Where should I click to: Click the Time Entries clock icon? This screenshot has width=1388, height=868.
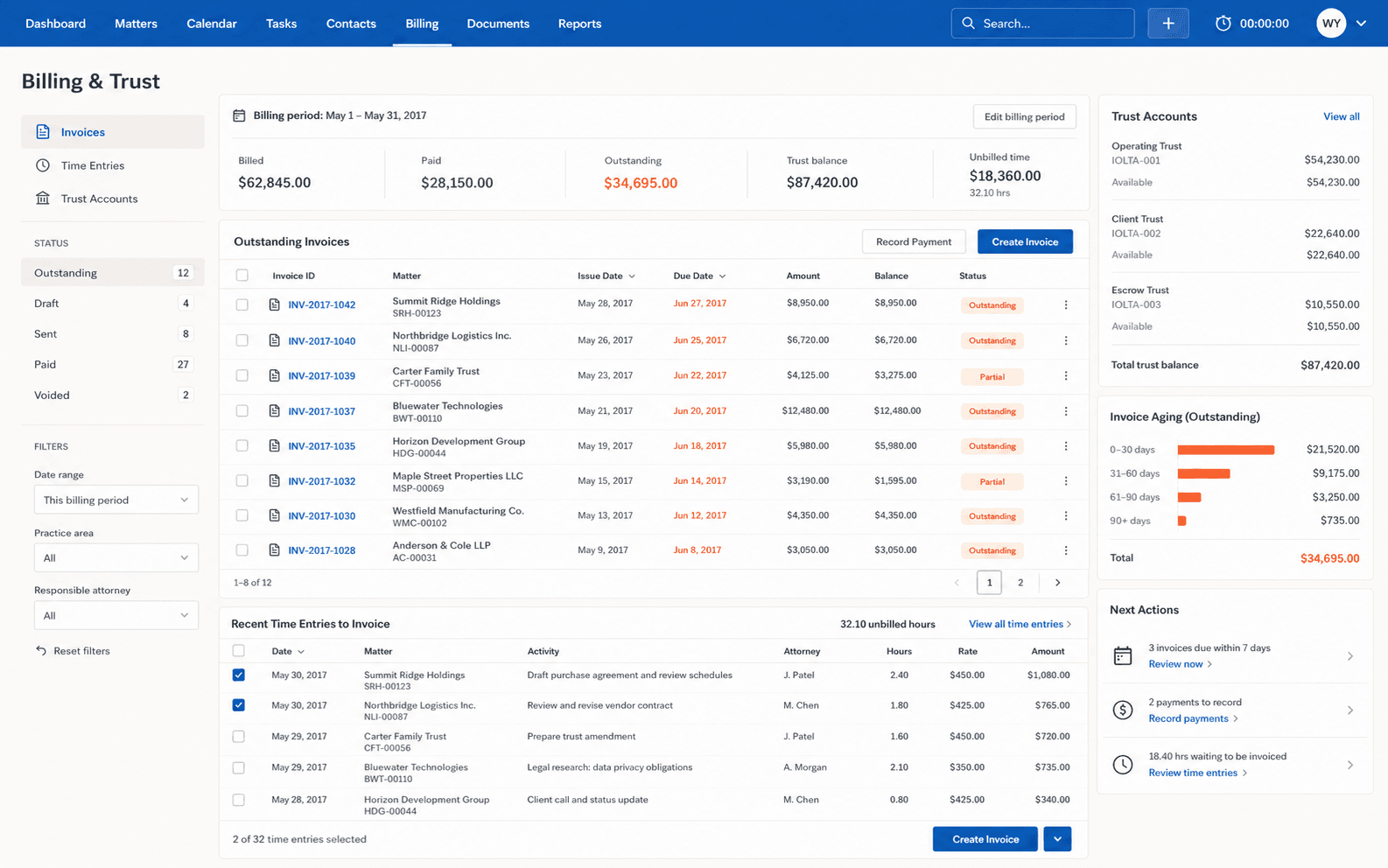(43, 165)
